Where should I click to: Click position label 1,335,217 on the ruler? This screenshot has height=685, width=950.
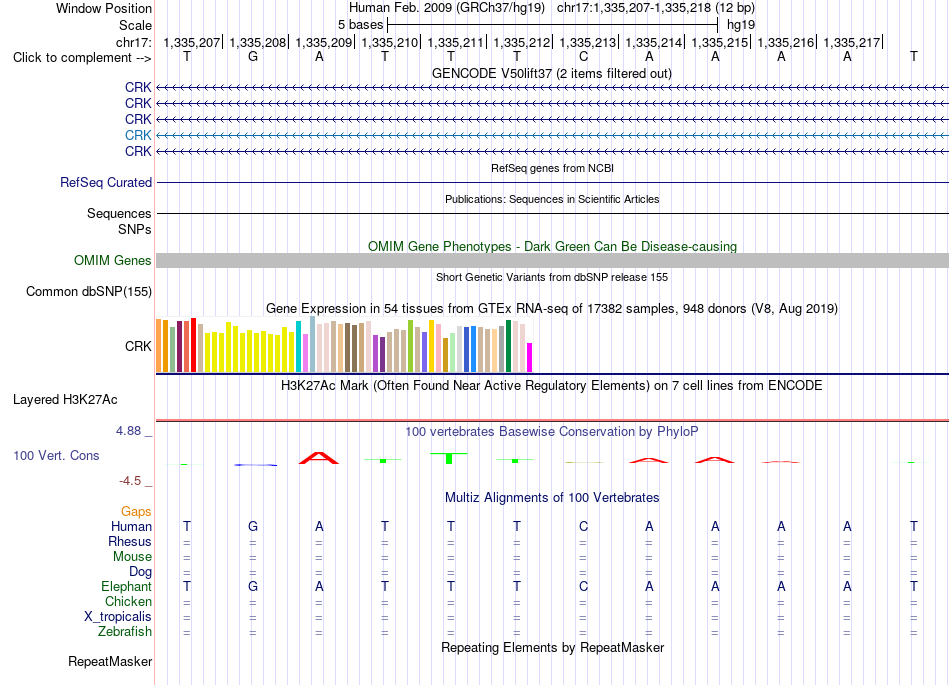click(852, 42)
